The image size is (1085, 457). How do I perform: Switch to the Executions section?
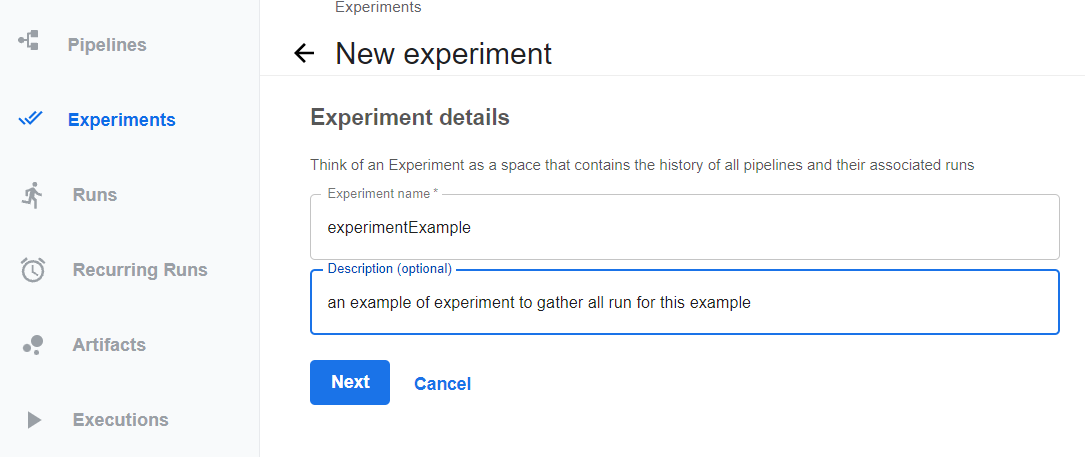pyautogui.click(x=120, y=420)
